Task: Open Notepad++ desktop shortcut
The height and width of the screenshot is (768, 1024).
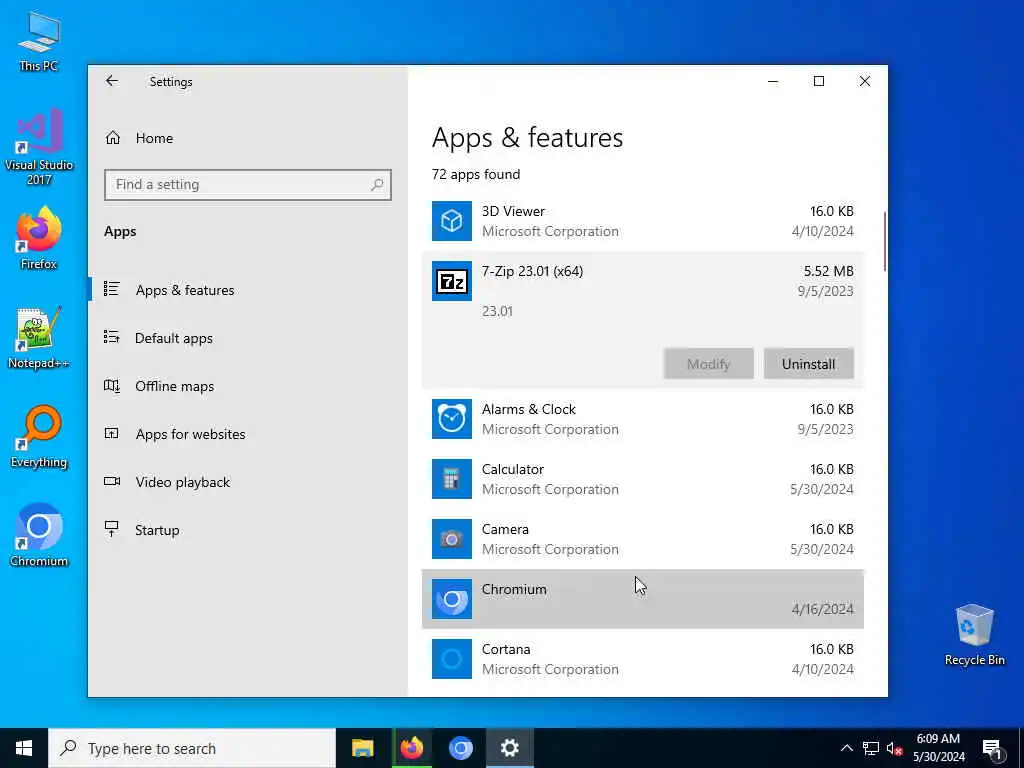Action: point(39,338)
